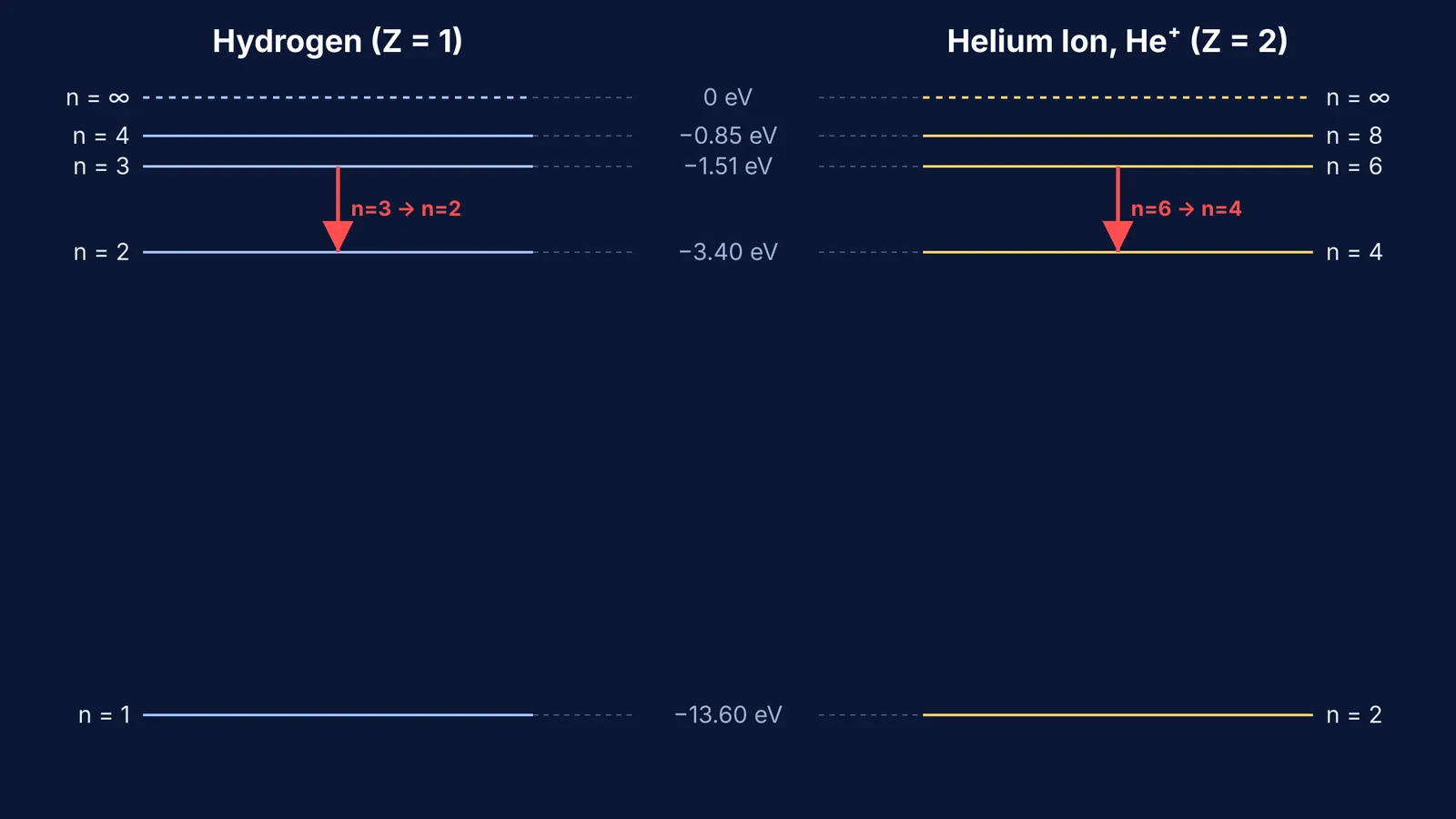The width and height of the screenshot is (1456, 819).
Task: Click the −1.51 eV energy label
Action: (728, 167)
